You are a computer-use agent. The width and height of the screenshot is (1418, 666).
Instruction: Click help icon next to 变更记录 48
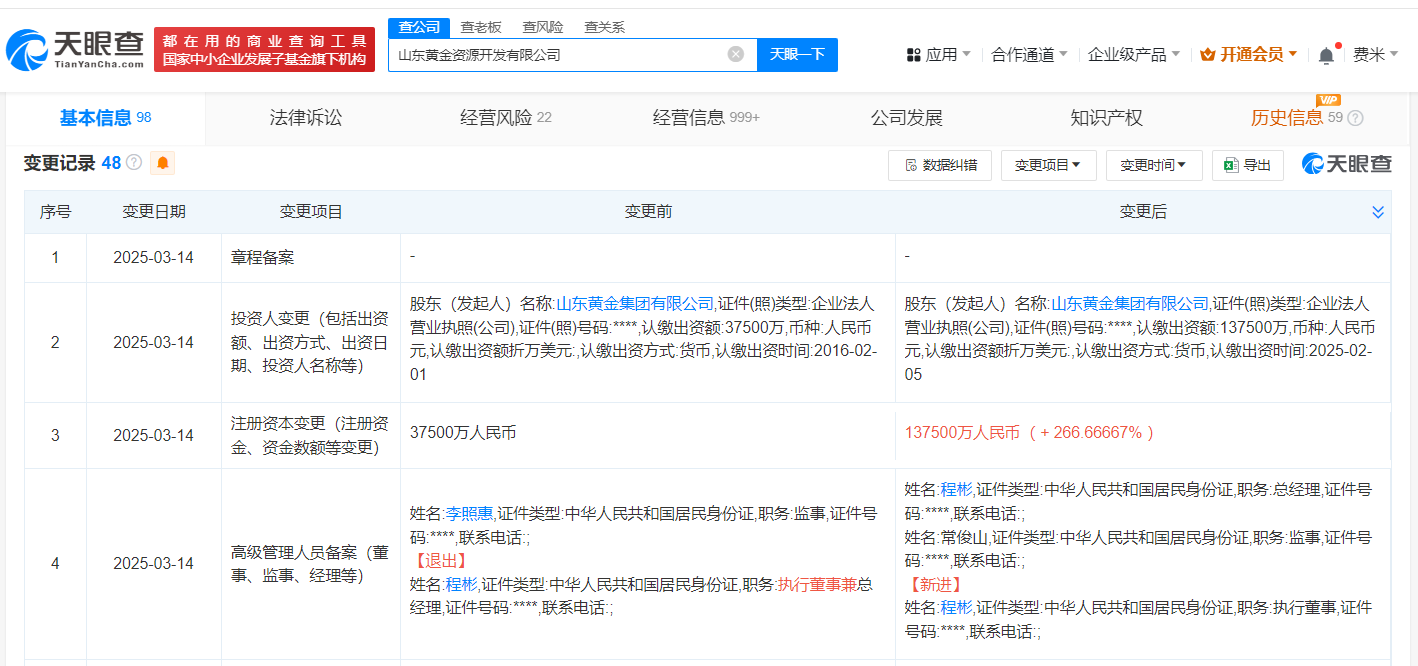point(134,162)
